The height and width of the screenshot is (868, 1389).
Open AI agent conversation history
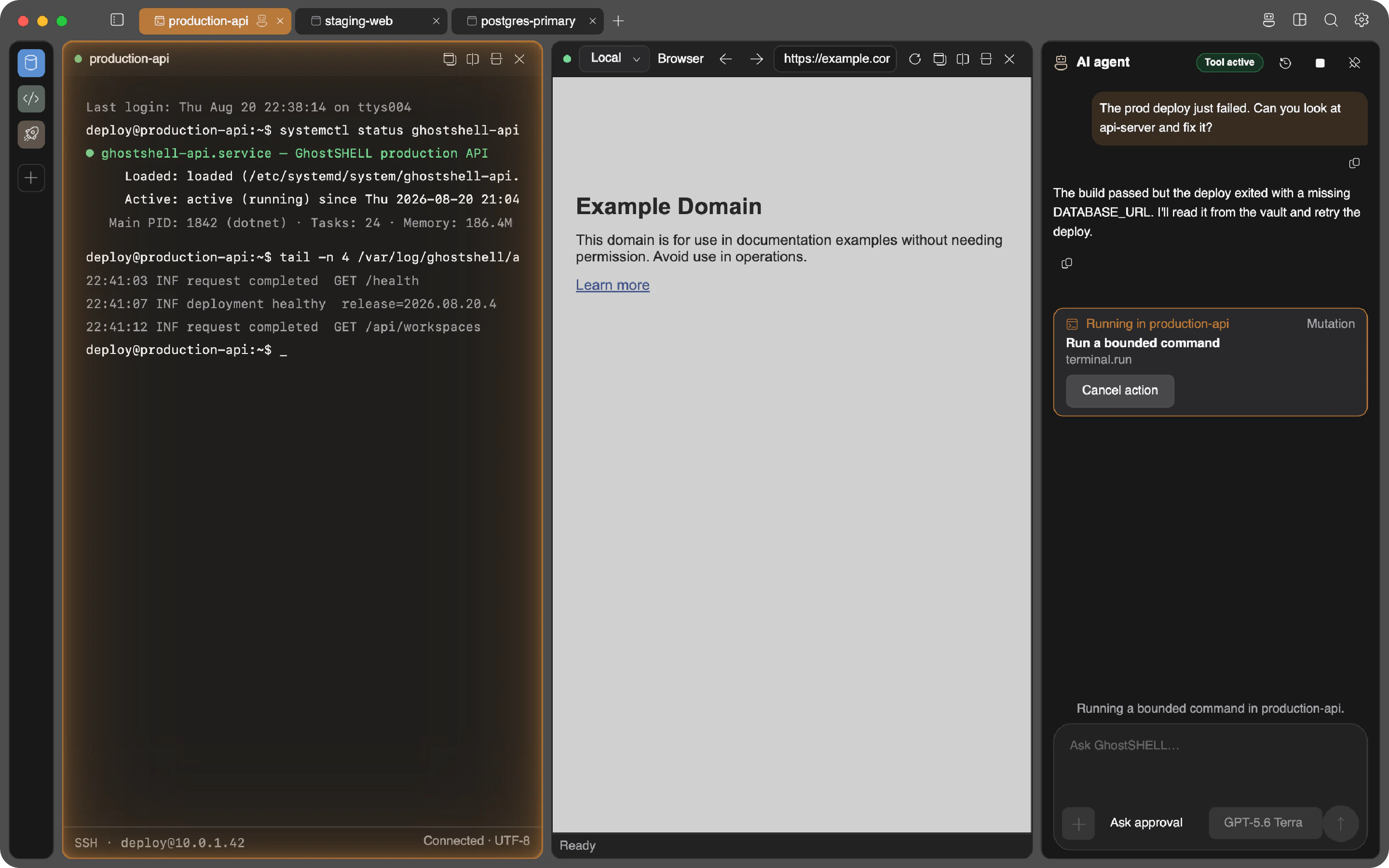pos(1286,63)
